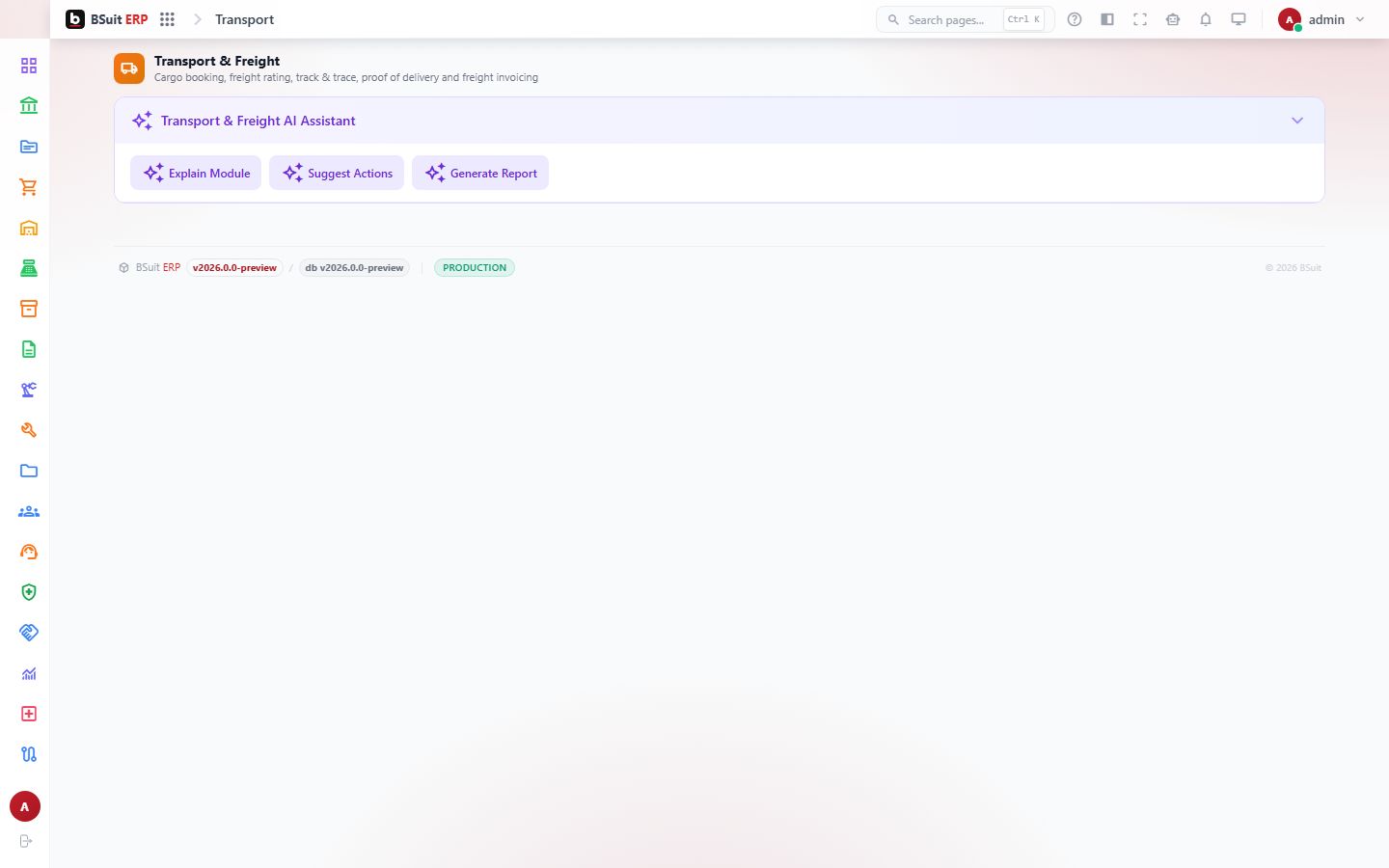Open the analytics chart icon in the sidebar
Screen dimensions: 1389x868
(29, 673)
